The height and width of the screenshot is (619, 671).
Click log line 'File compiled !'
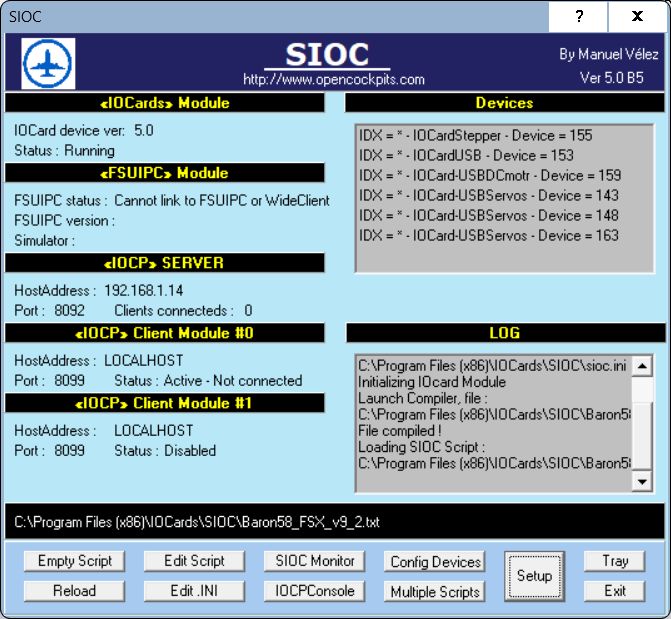(399, 431)
